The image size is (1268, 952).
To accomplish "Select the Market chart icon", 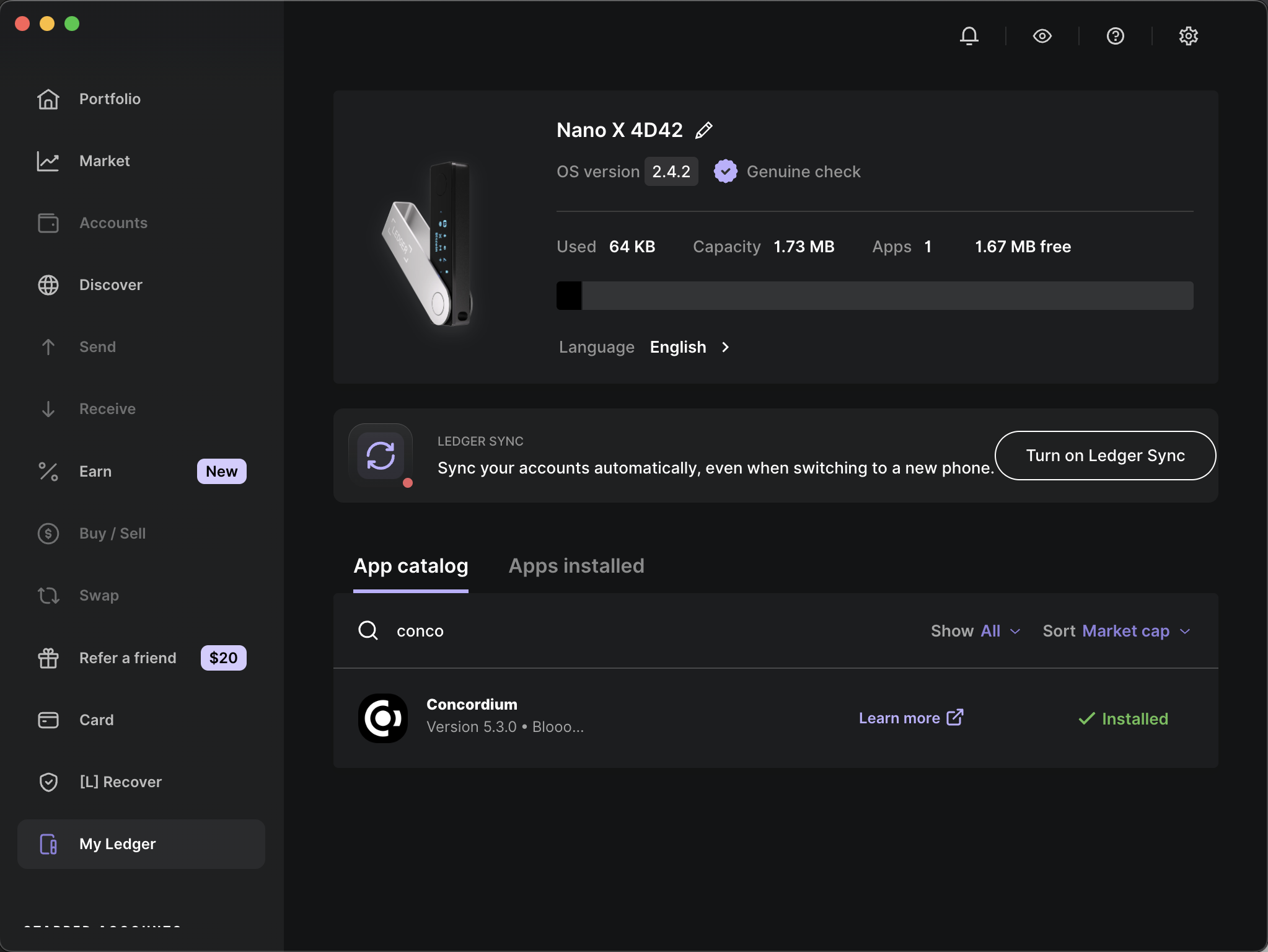I will [x=48, y=161].
